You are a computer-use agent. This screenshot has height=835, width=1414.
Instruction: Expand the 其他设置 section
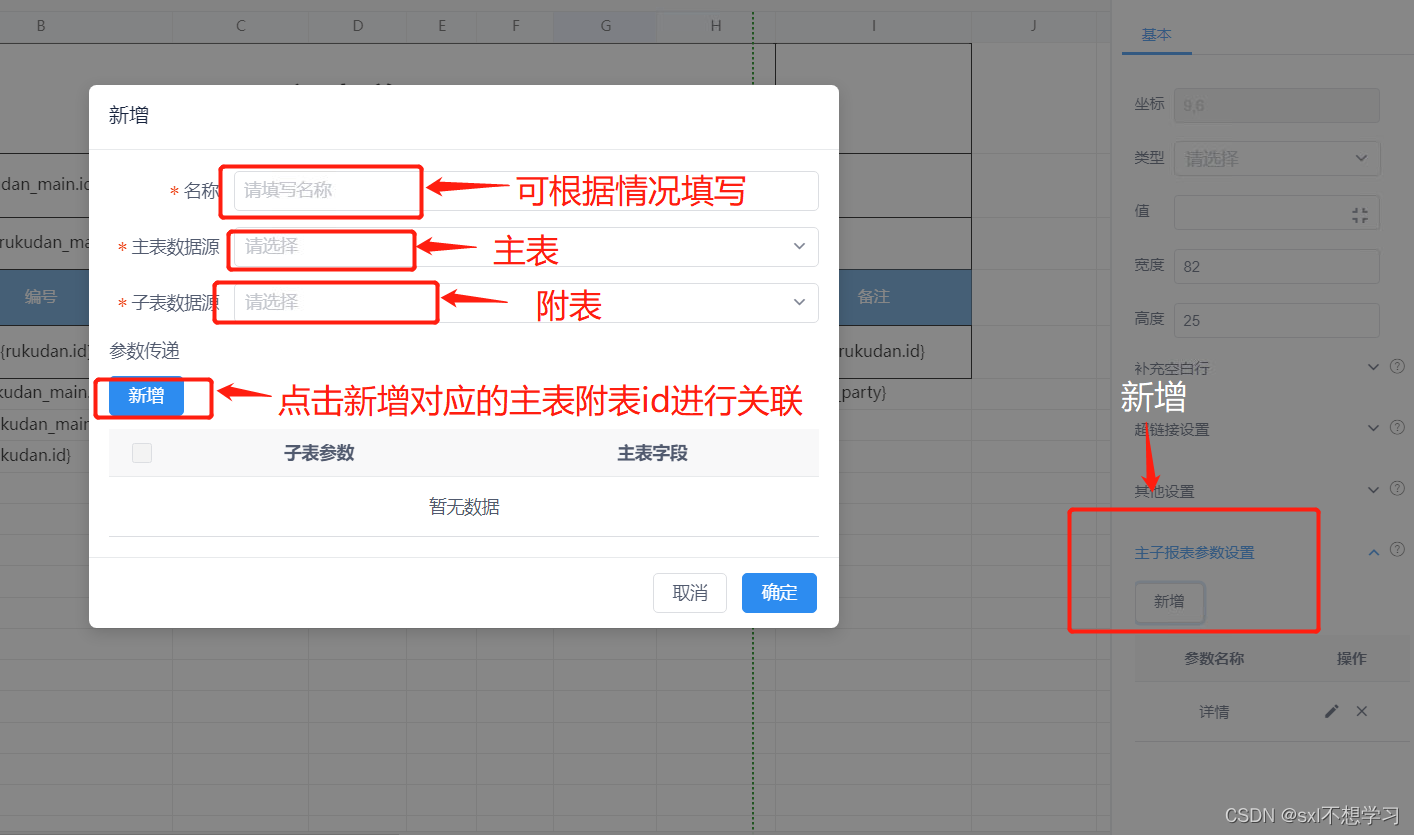click(x=1373, y=489)
